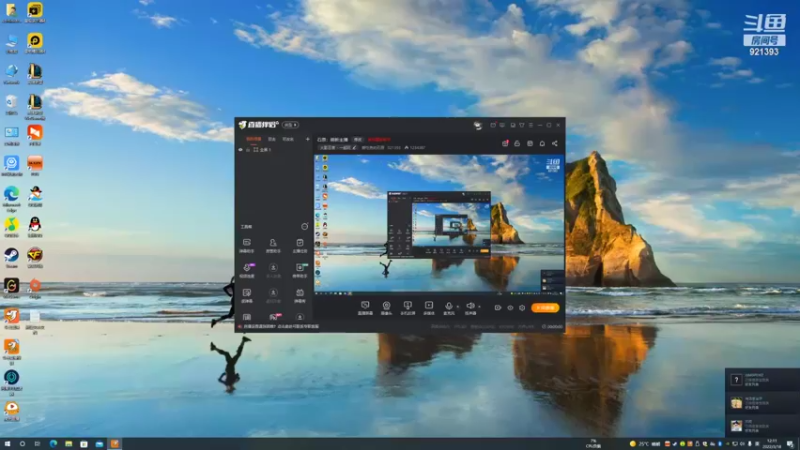The width and height of the screenshot is (800, 450).
Task: Open the notification center icon in system tray
Action: click(790, 444)
